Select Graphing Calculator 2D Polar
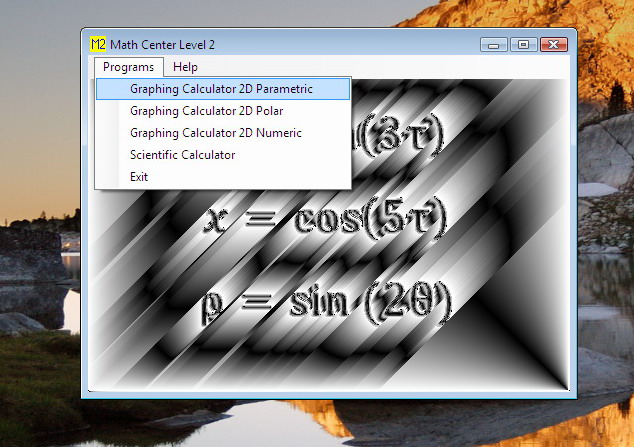The height and width of the screenshot is (447, 634). click(223, 111)
